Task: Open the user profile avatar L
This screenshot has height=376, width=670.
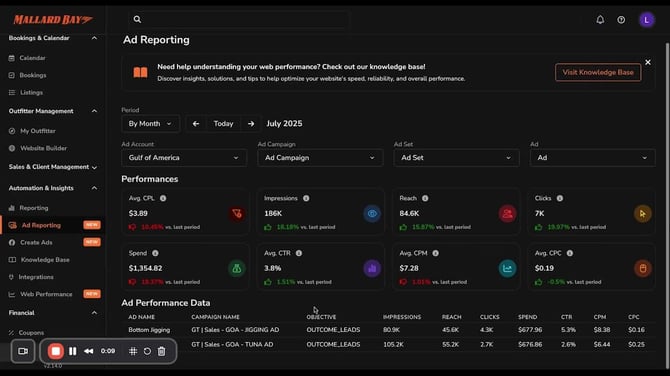Action: [x=646, y=20]
